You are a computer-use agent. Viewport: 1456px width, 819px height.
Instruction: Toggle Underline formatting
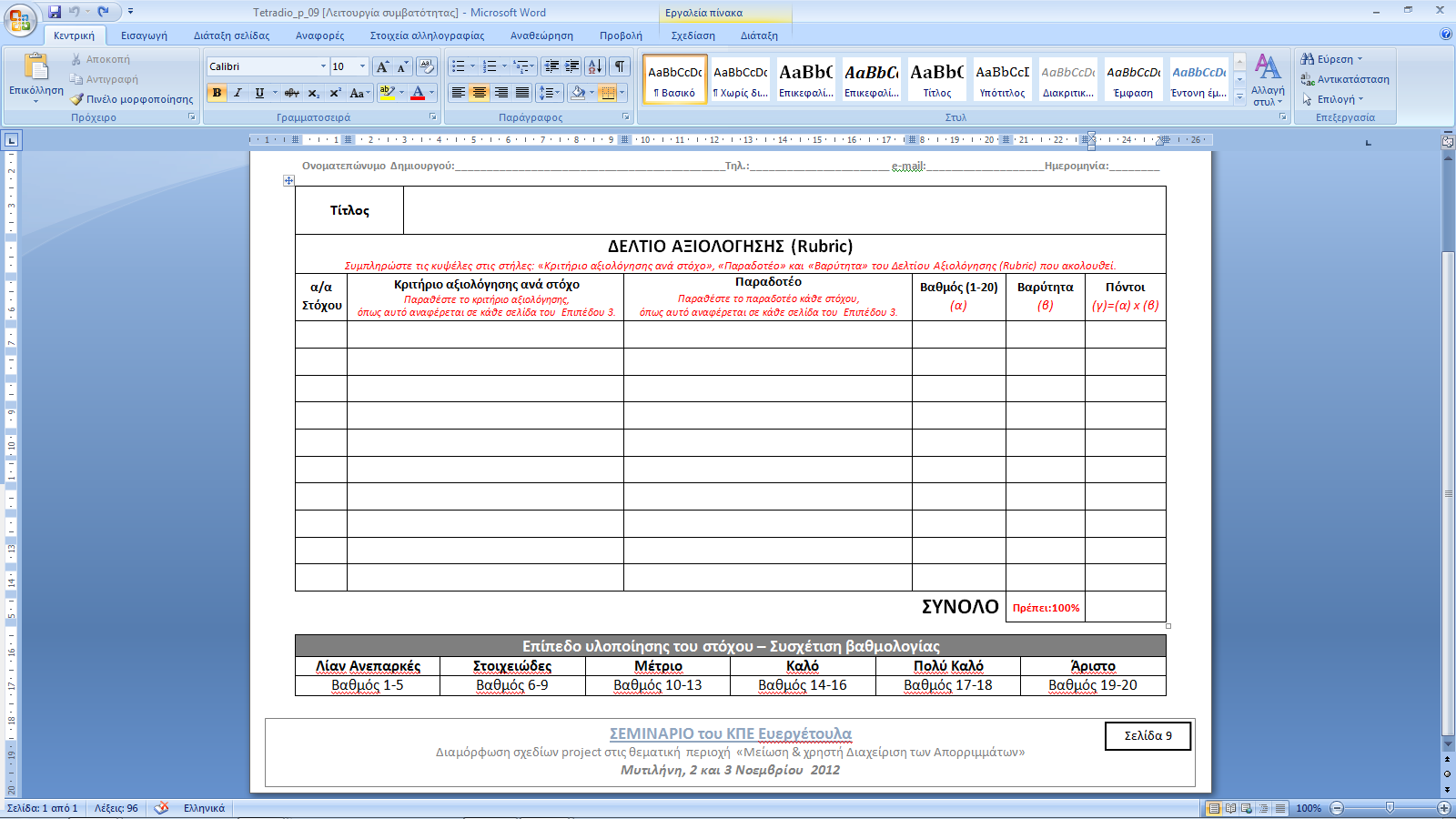click(x=259, y=93)
